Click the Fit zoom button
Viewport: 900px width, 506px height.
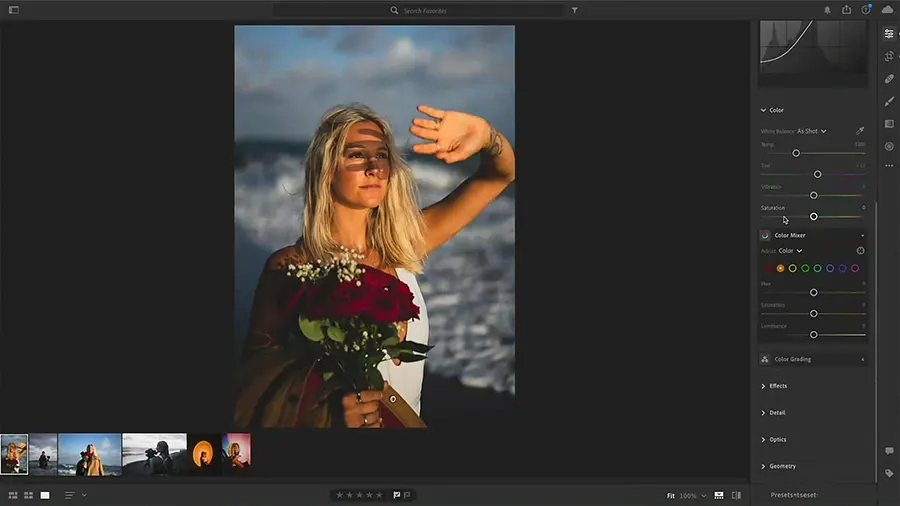[x=671, y=495]
